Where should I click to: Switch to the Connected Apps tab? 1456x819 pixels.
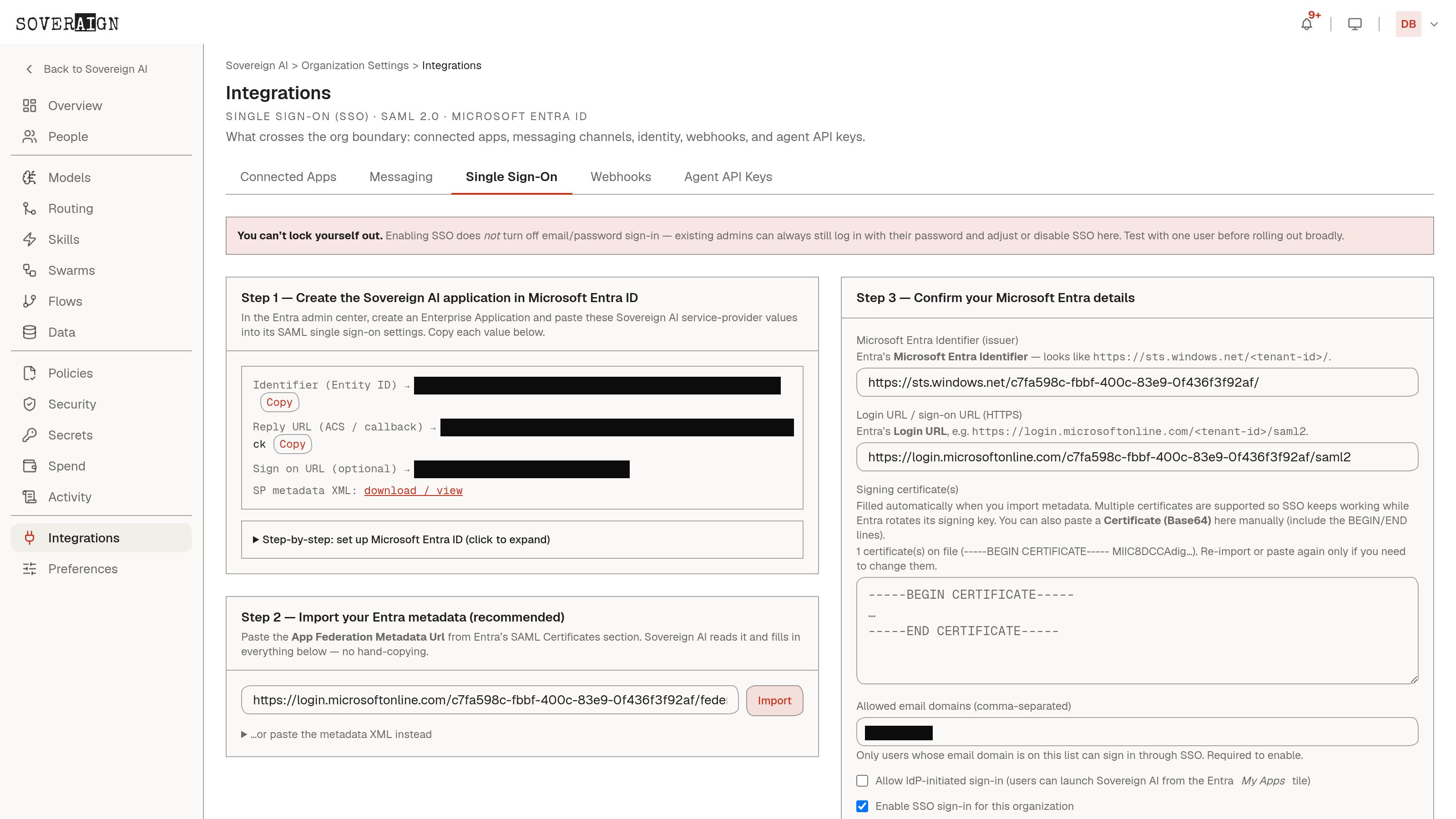click(x=288, y=177)
